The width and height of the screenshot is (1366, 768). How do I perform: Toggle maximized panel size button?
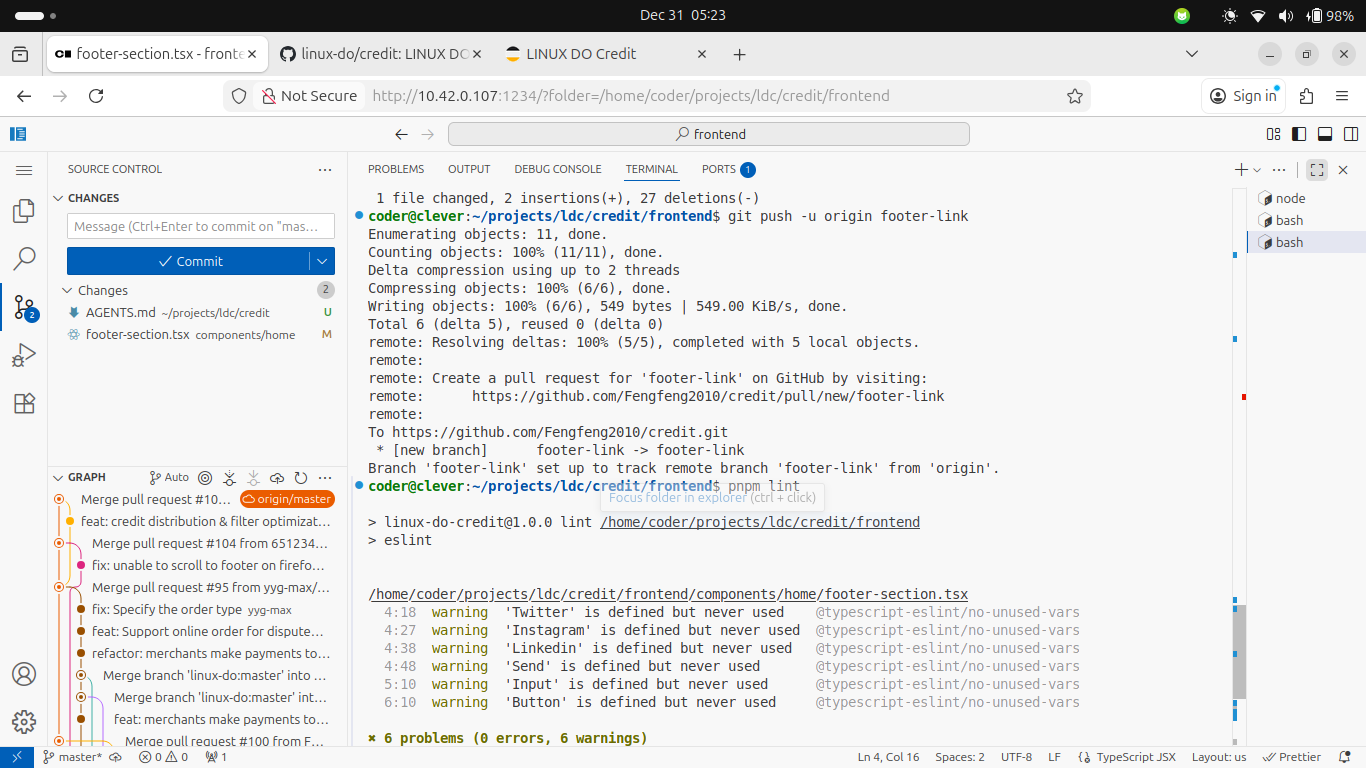[x=1317, y=170]
